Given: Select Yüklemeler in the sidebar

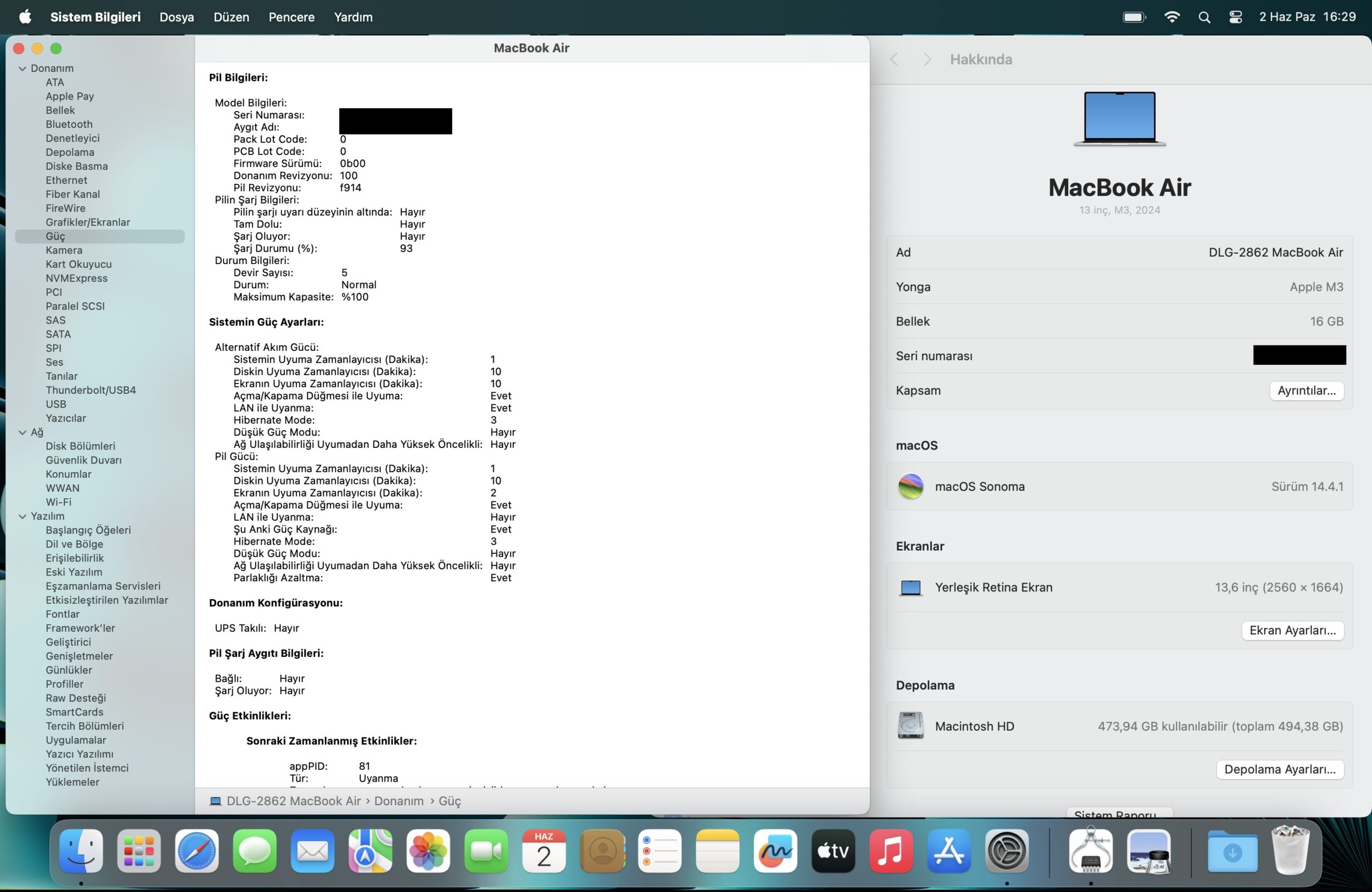Looking at the screenshot, I should [x=72, y=782].
